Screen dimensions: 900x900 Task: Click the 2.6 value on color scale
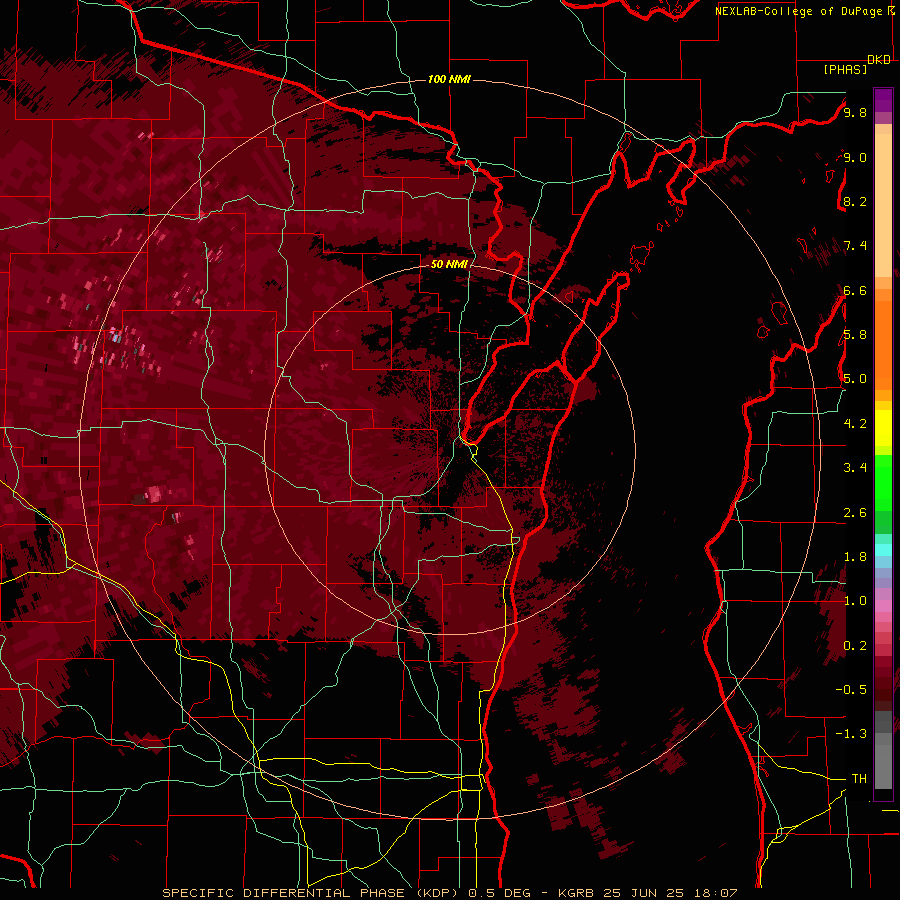tap(855, 513)
